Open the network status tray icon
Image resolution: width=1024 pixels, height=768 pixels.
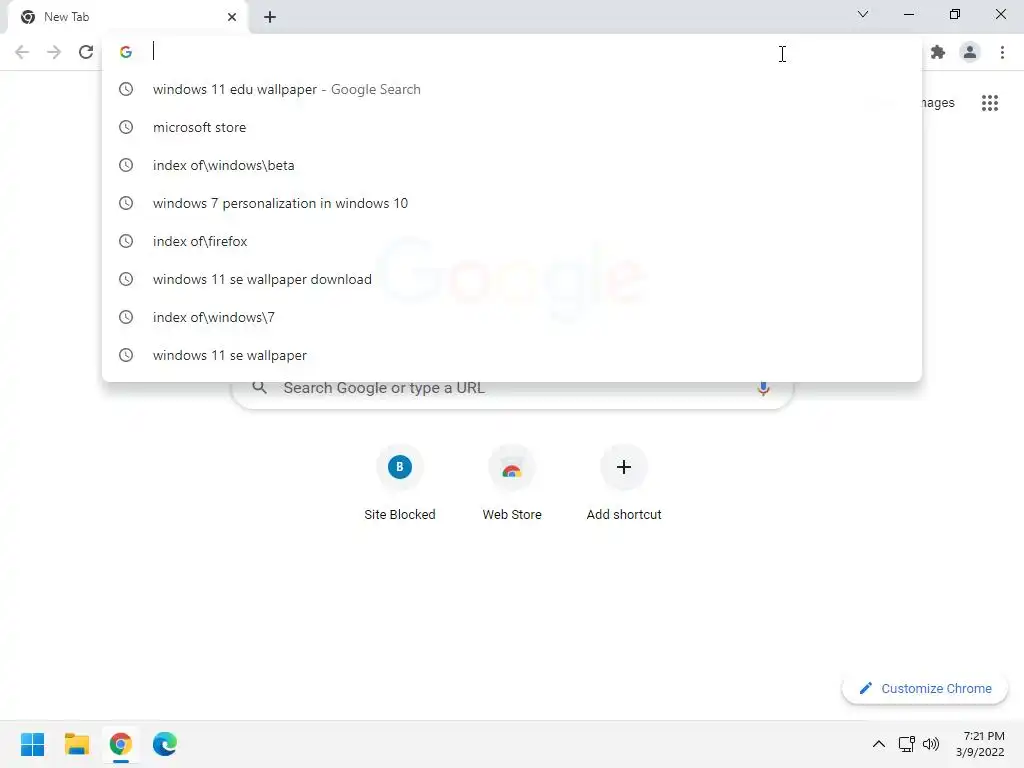(906, 744)
